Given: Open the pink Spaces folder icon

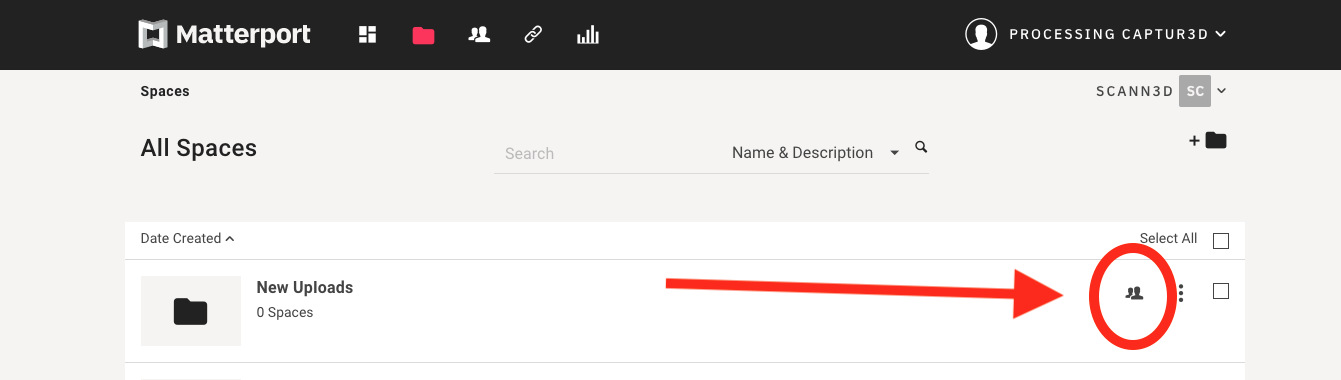Looking at the screenshot, I should point(423,35).
